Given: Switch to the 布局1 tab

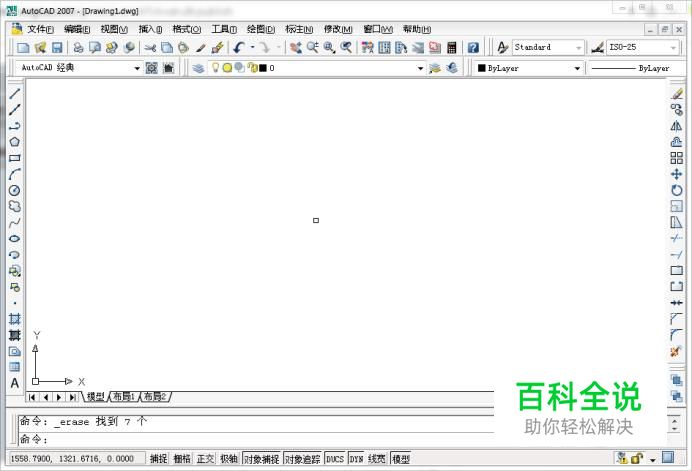Looking at the screenshot, I should point(124,396).
